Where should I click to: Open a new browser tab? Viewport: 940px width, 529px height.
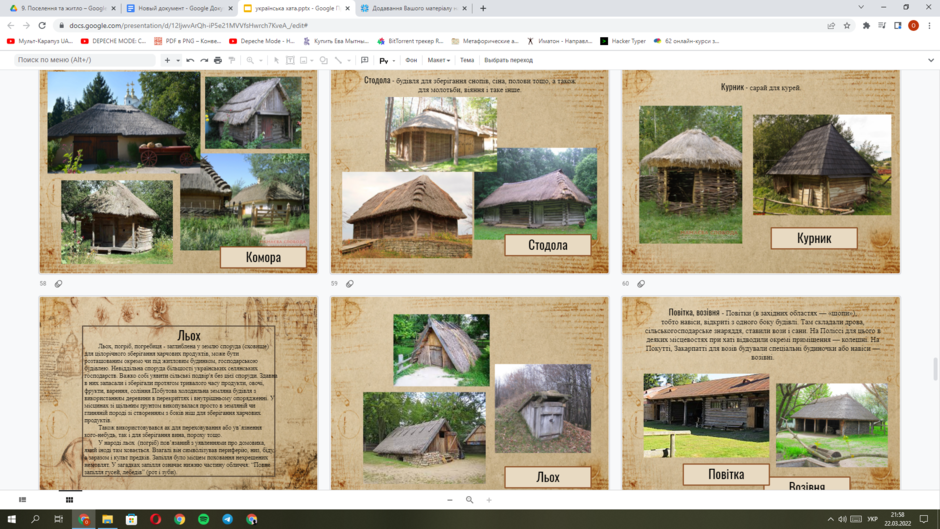click(x=483, y=8)
